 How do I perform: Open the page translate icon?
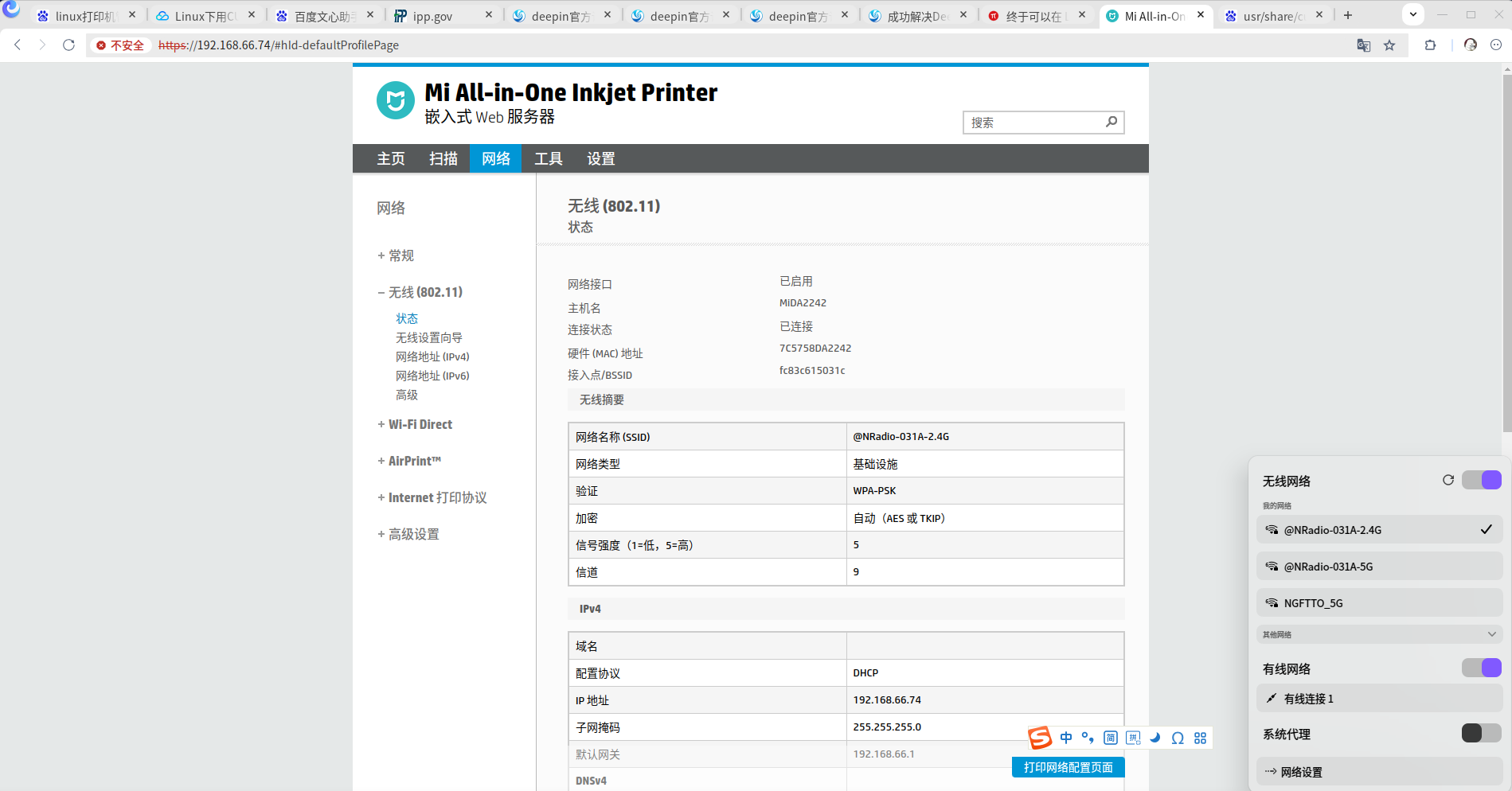1363,45
